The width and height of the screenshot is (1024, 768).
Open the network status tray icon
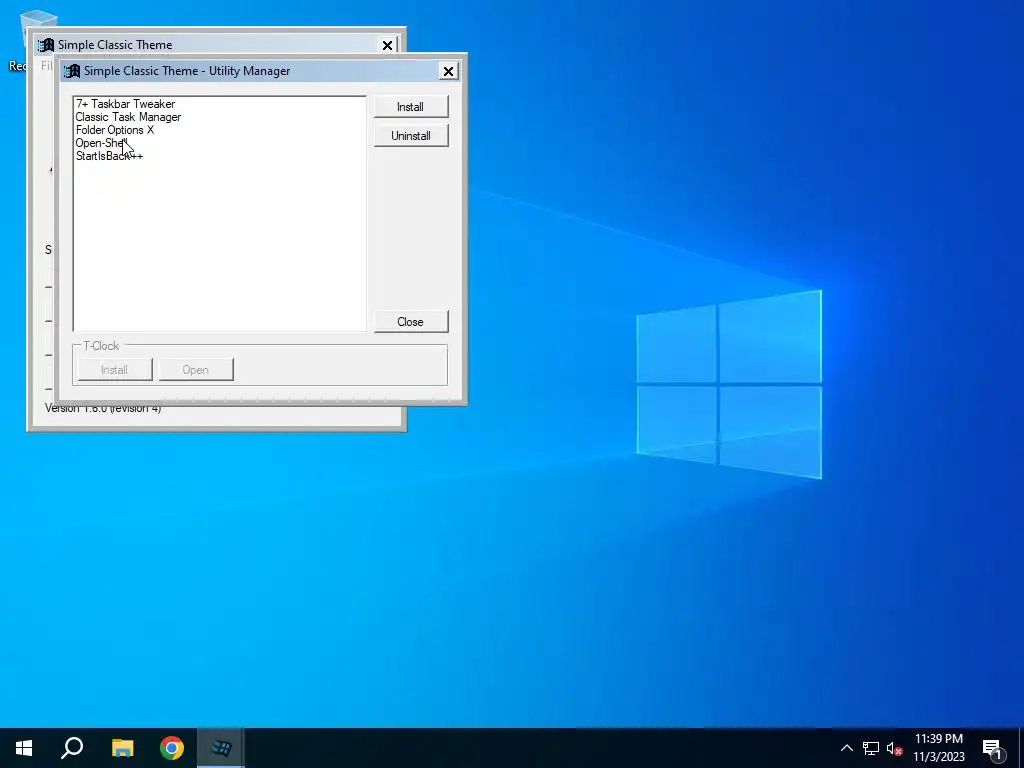tap(871, 748)
